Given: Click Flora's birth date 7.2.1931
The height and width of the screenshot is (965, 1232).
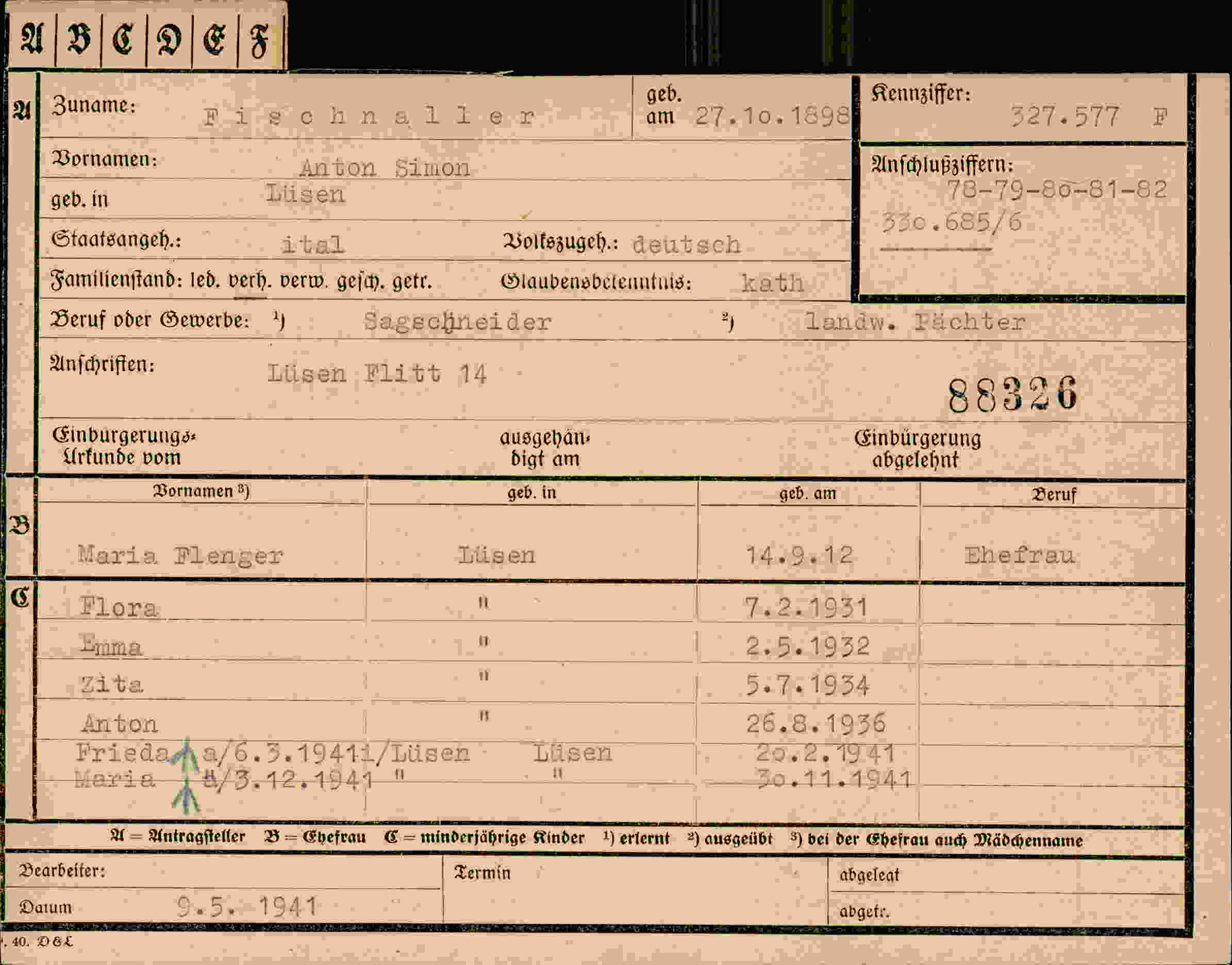Looking at the screenshot, I should pos(806,608).
